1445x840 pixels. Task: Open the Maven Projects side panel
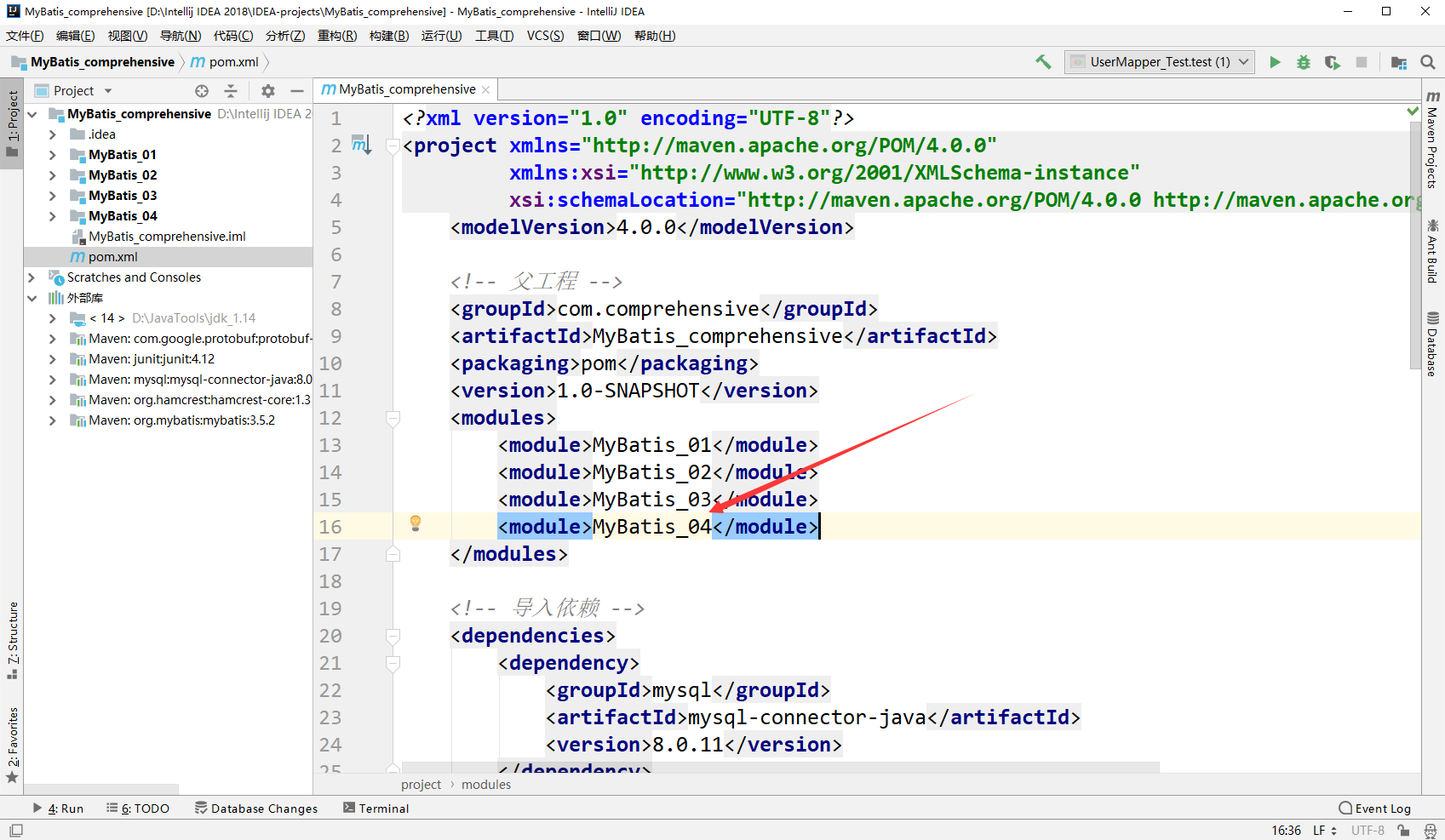tap(1433, 140)
